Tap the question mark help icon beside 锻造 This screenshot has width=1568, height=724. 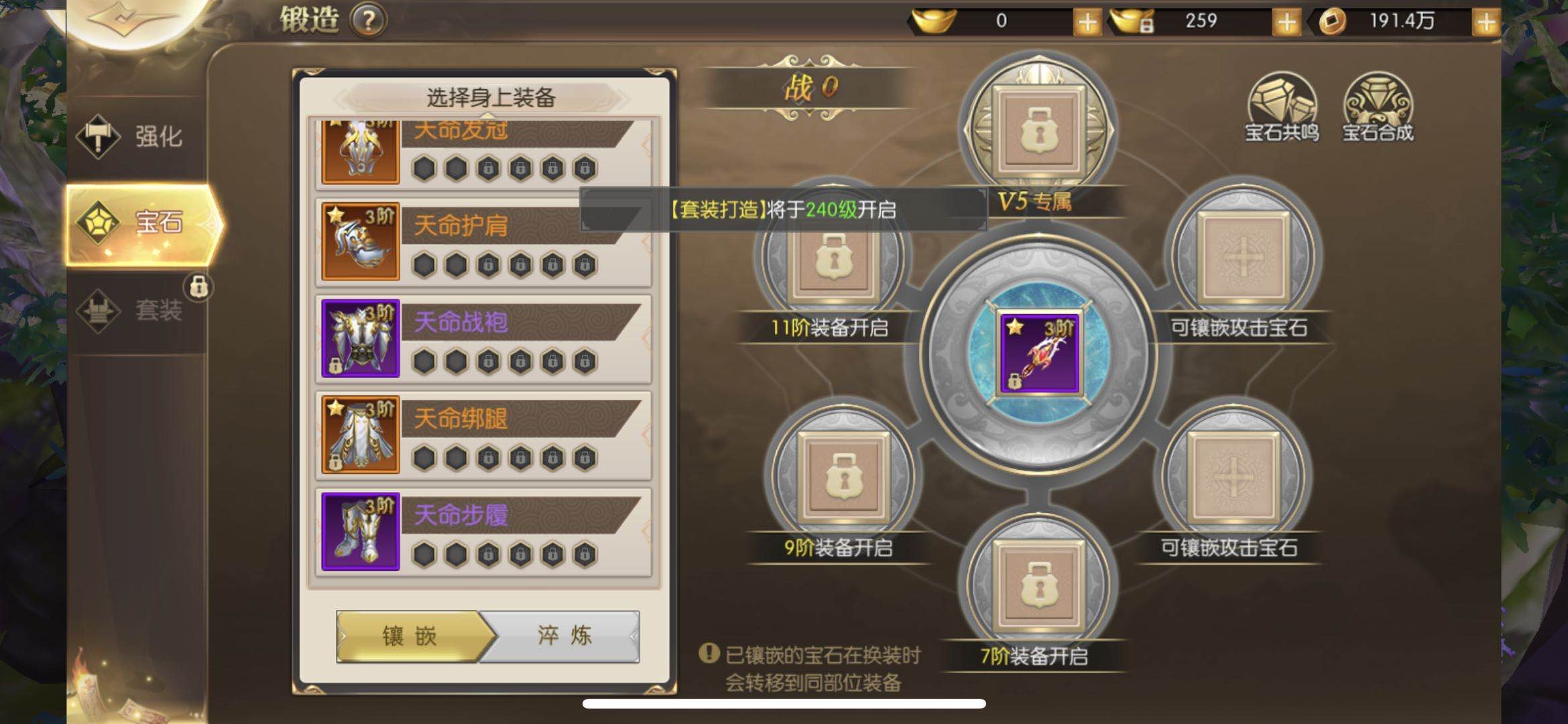pyautogui.click(x=368, y=21)
